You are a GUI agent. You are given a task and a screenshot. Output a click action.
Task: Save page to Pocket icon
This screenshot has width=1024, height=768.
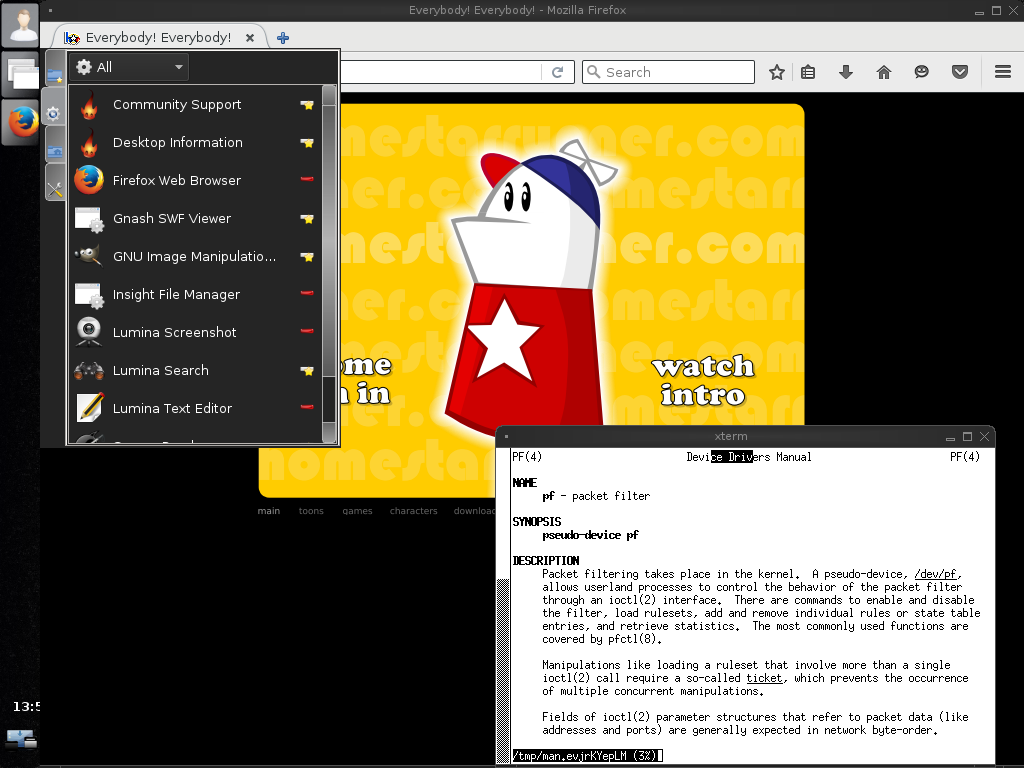click(959, 72)
